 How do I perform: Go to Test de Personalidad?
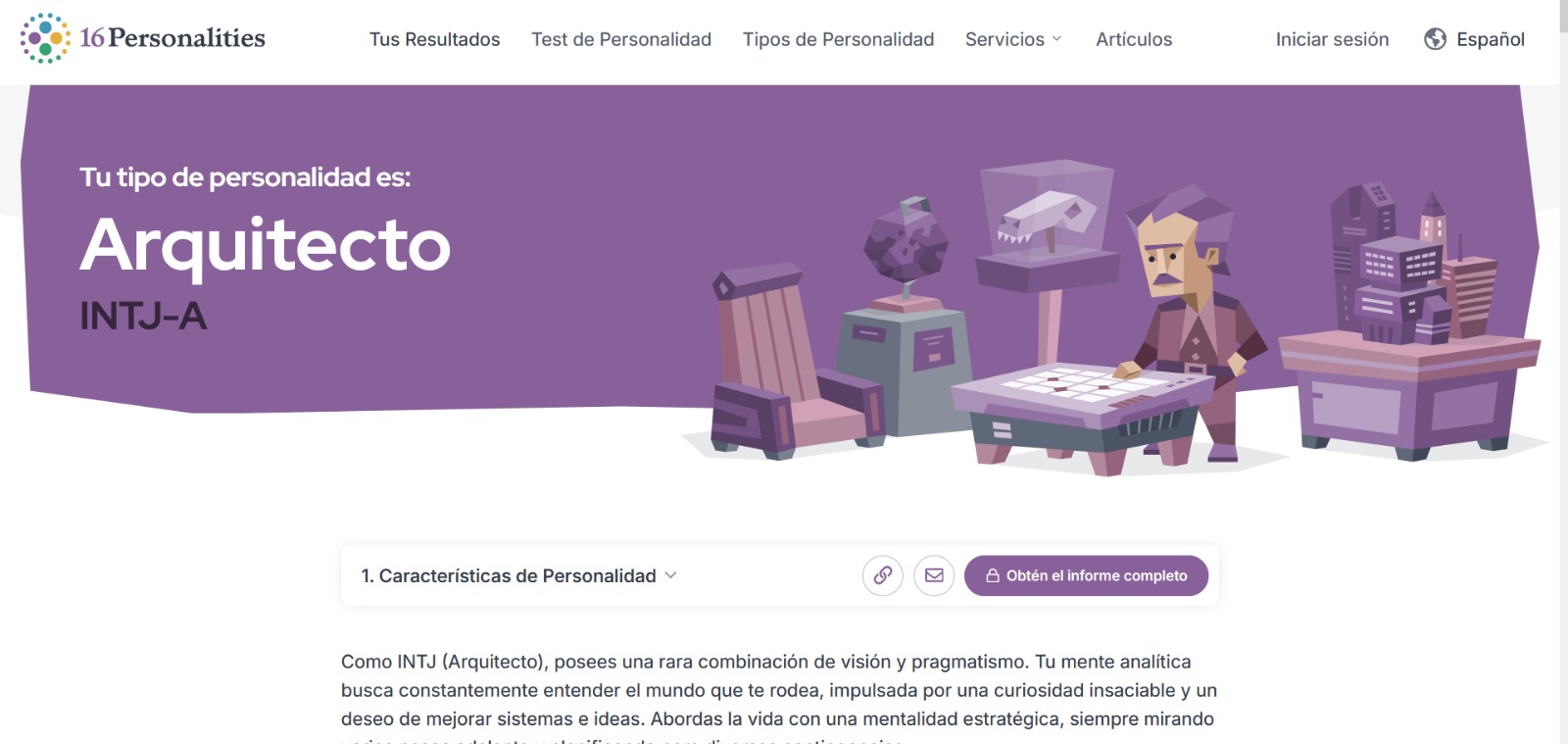pyautogui.click(x=621, y=39)
